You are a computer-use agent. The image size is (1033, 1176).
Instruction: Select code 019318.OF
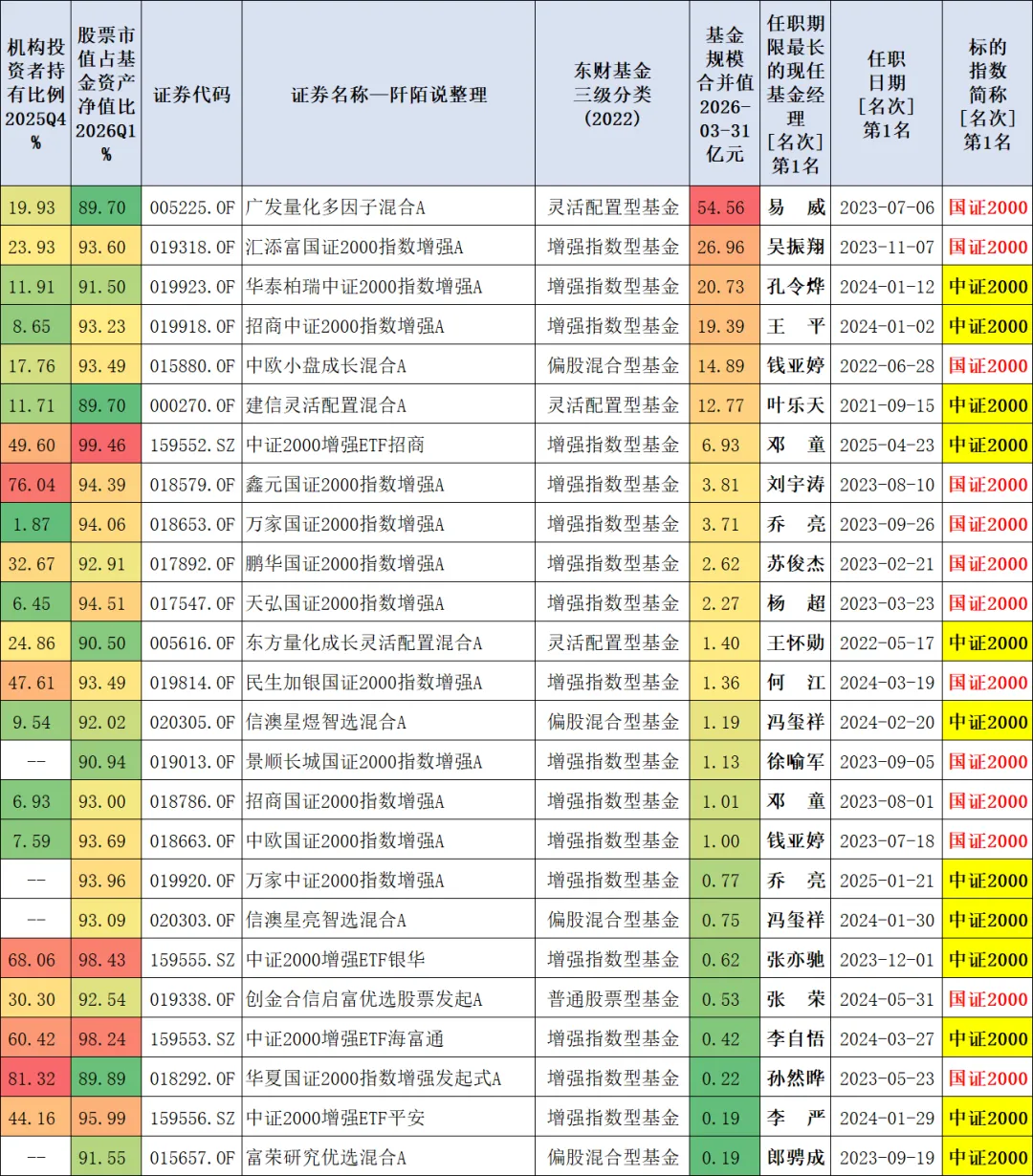pyautogui.click(x=191, y=247)
